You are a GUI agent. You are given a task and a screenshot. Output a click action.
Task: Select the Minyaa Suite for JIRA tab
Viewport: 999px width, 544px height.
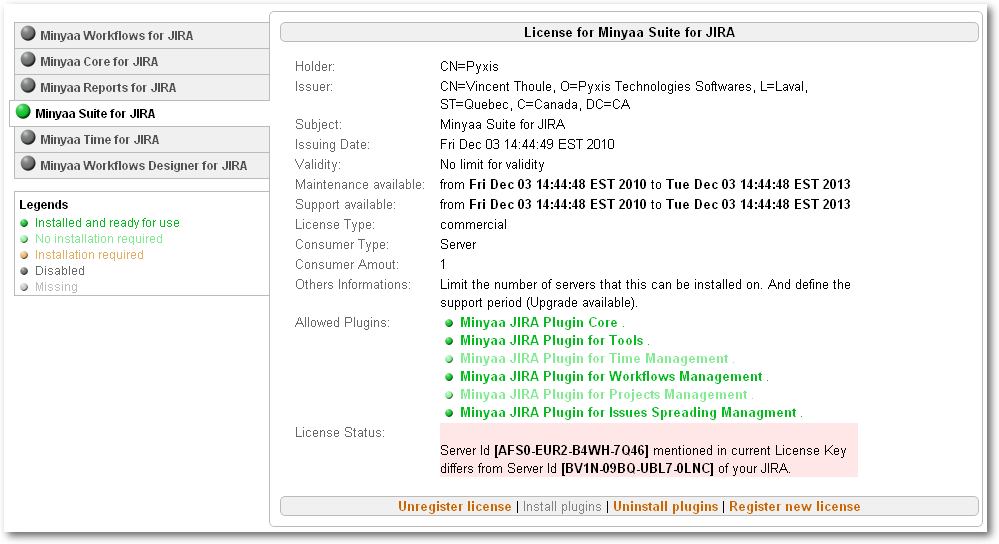coord(140,113)
